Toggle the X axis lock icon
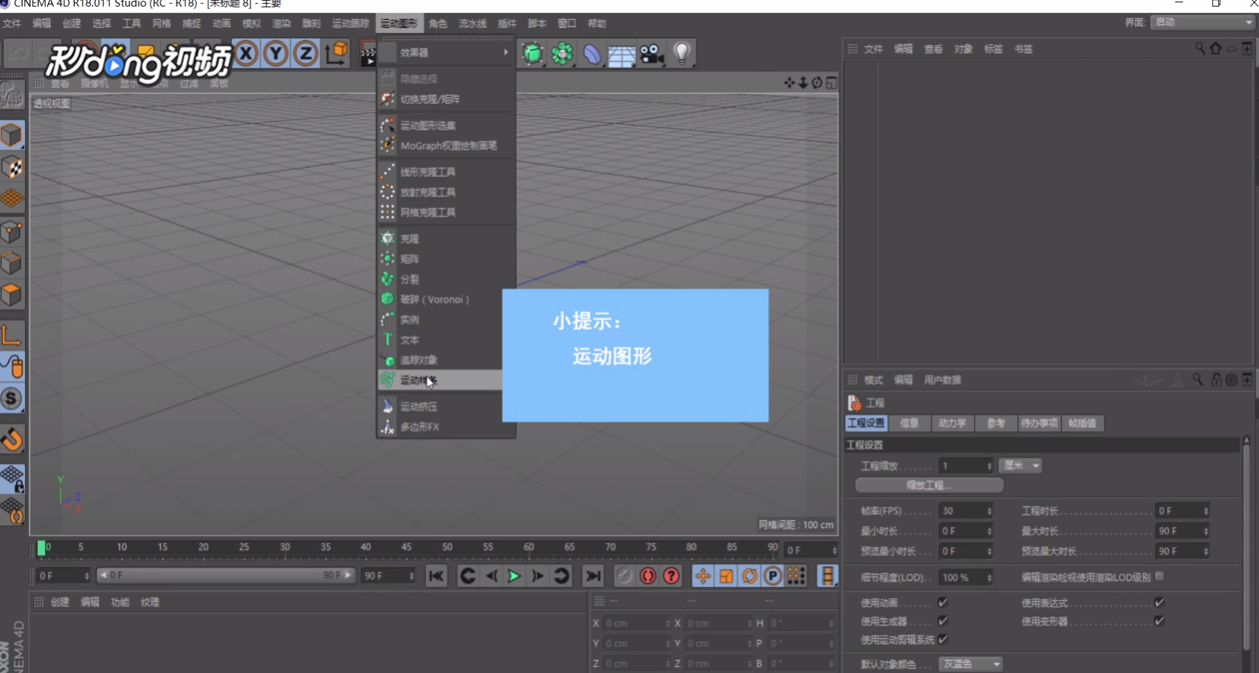Image resolution: width=1259 pixels, height=673 pixels. [246, 54]
